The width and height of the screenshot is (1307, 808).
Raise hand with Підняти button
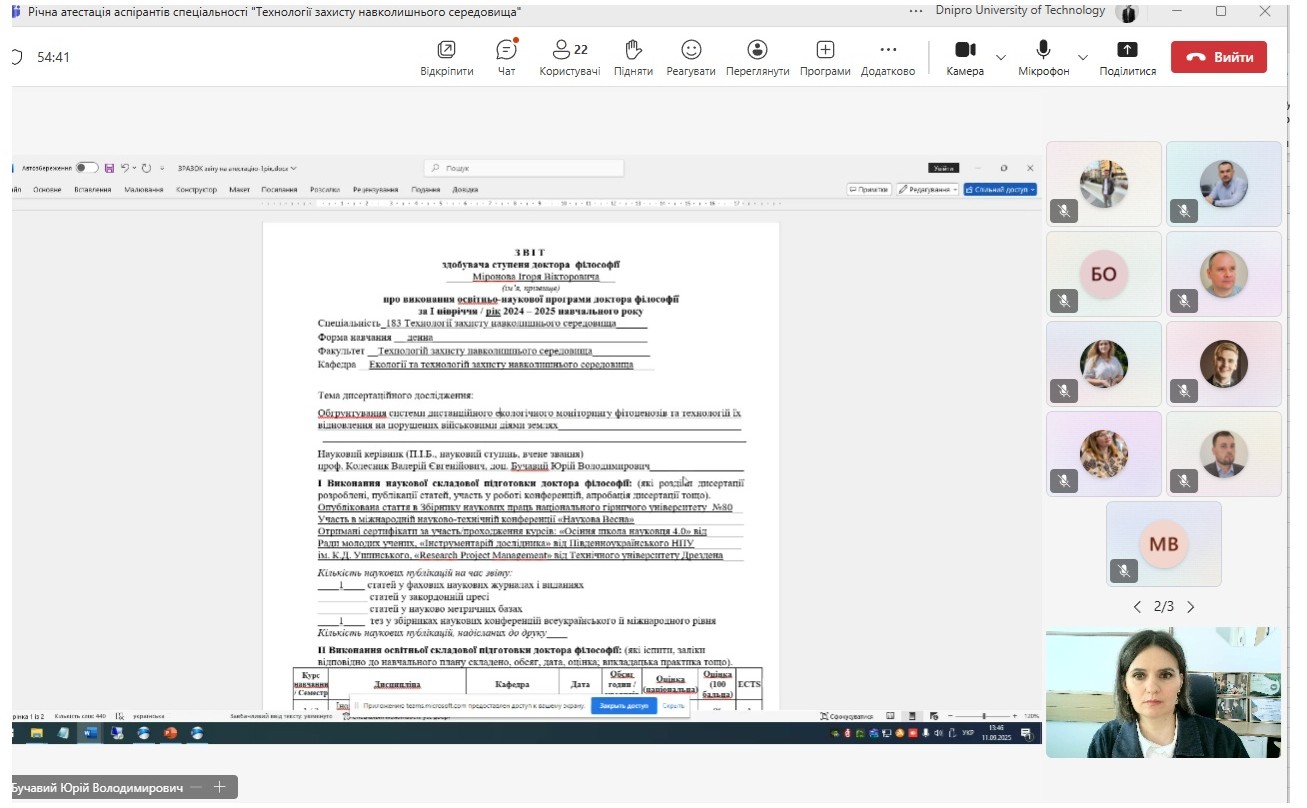[633, 56]
